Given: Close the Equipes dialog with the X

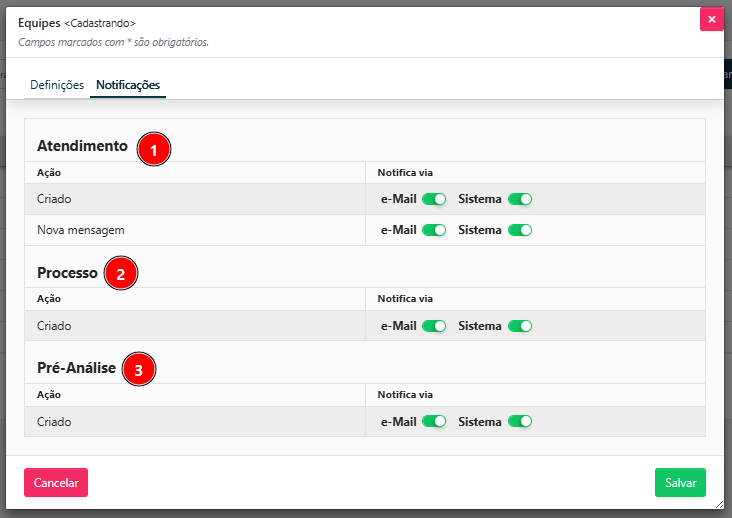Looking at the screenshot, I should [x=711, y=19].
